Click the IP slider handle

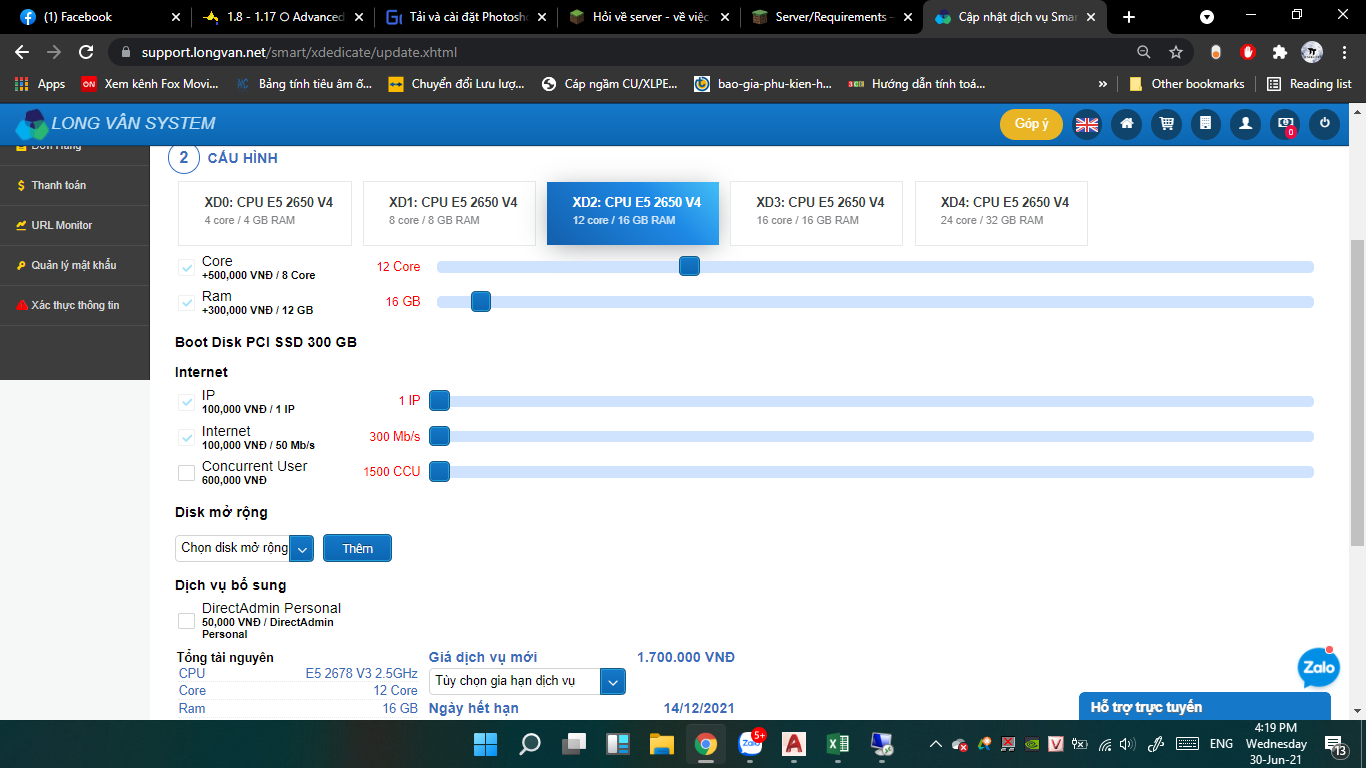(x=439, y=401)
